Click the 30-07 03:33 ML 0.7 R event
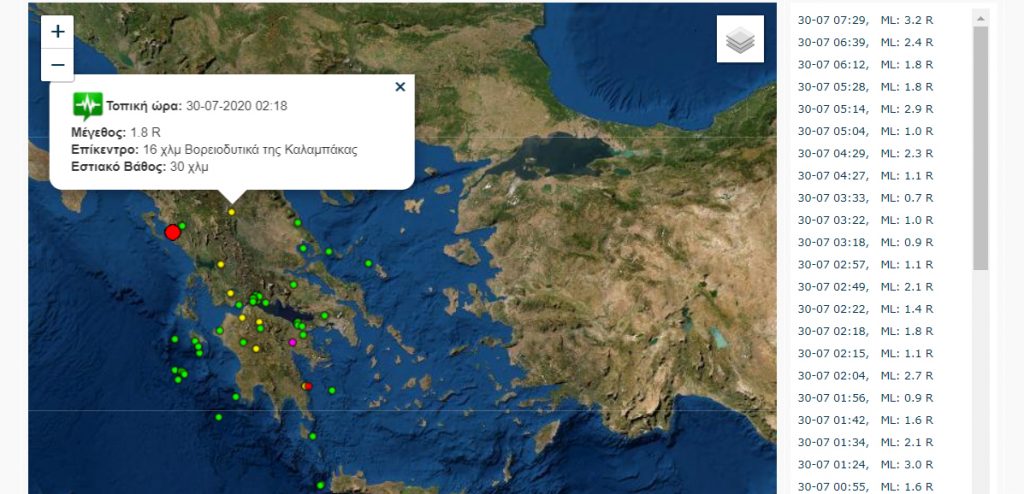The image size is (1024, 494). (865, 197)
